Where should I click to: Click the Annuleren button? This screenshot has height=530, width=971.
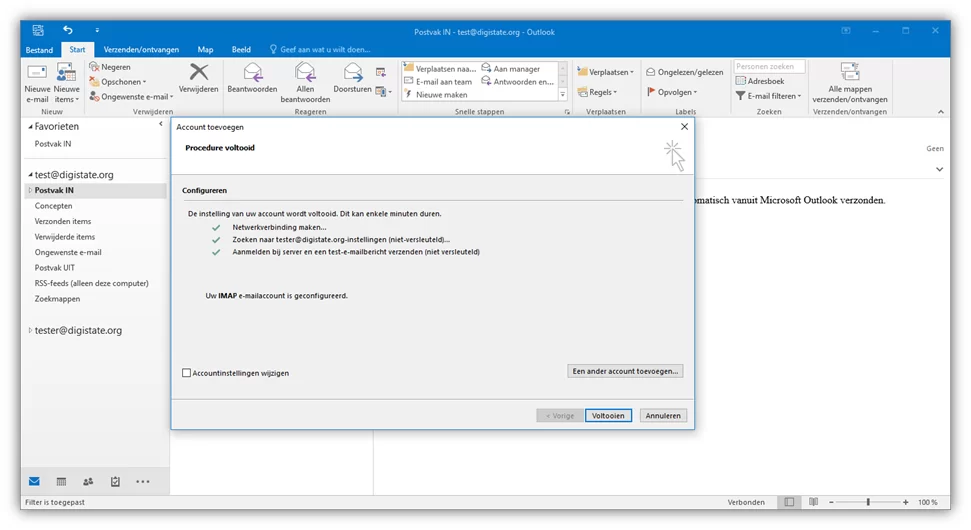coord(663,415)
